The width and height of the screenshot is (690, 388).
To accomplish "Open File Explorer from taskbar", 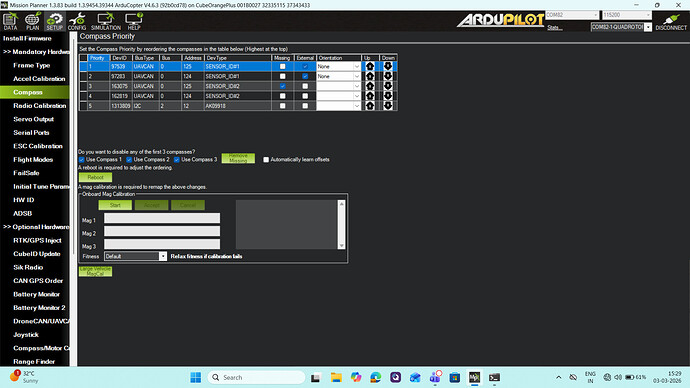I will coord(336,377).
